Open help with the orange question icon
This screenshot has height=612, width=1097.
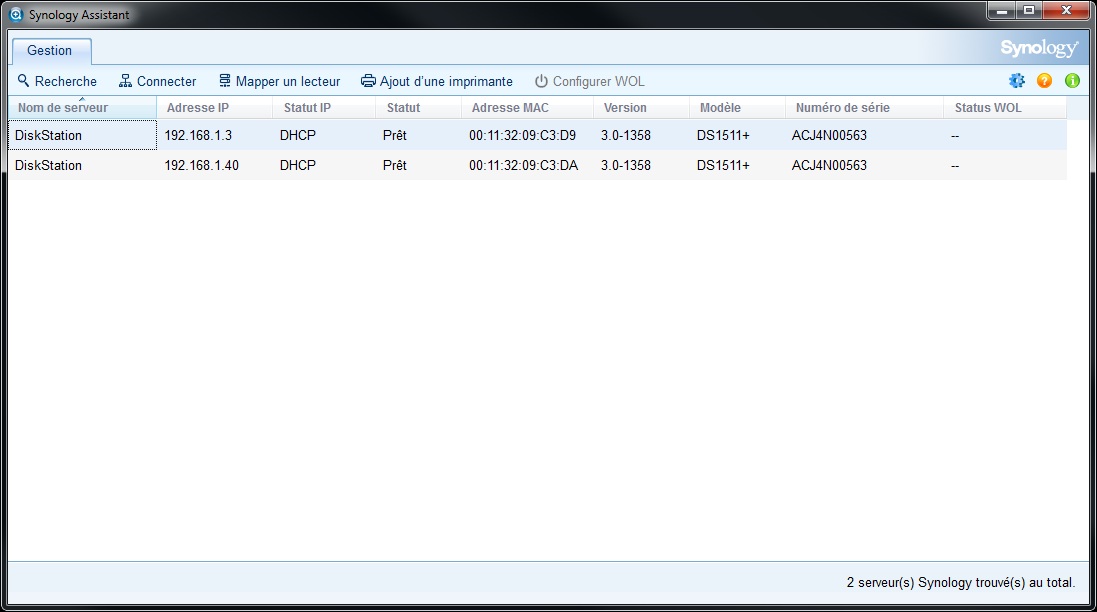point(1045,80)
